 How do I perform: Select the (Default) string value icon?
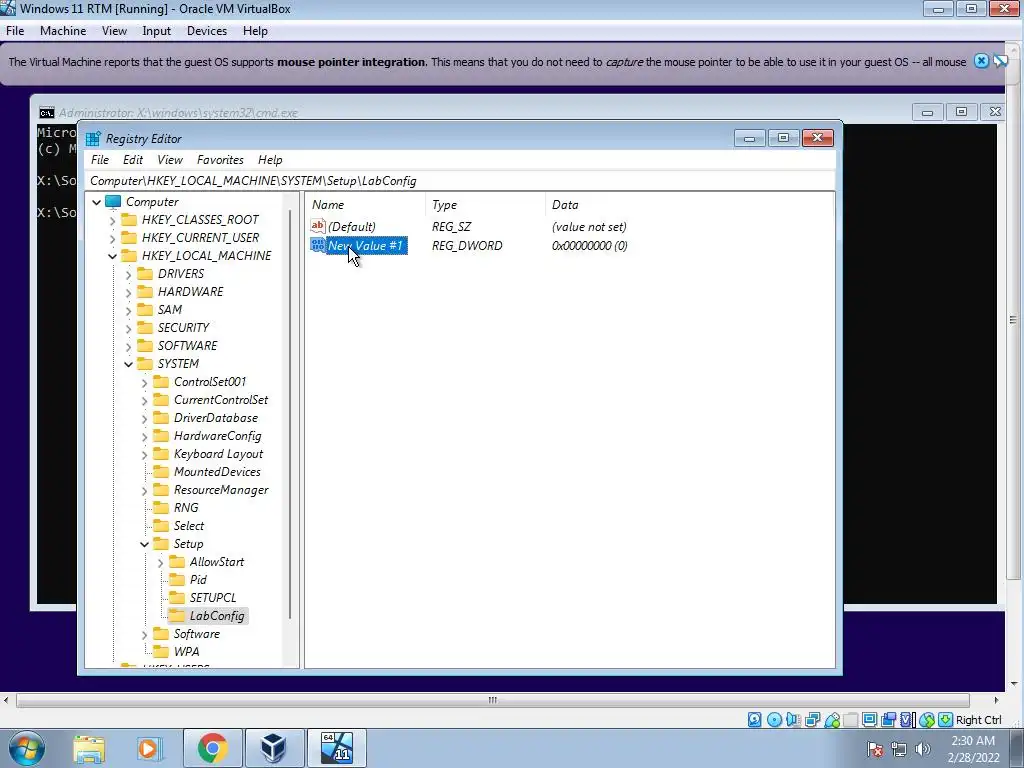tap(318, 226)
